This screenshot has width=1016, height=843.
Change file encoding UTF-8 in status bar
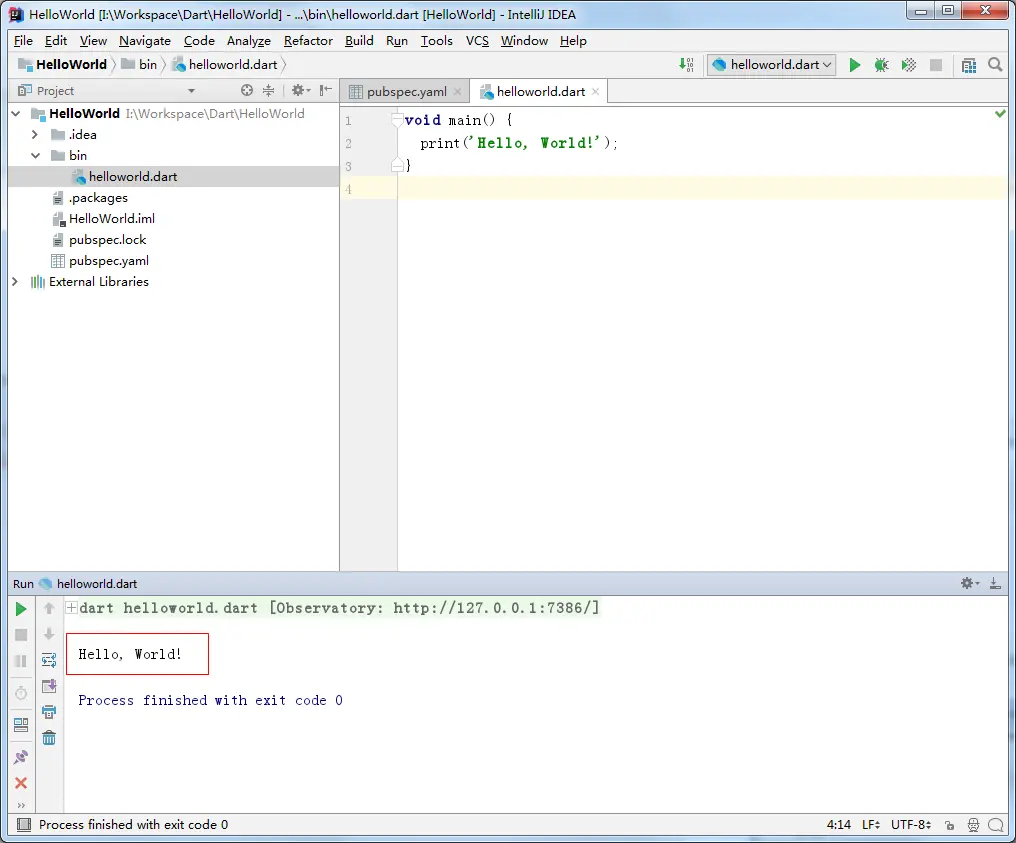click(x=911, y=825)
